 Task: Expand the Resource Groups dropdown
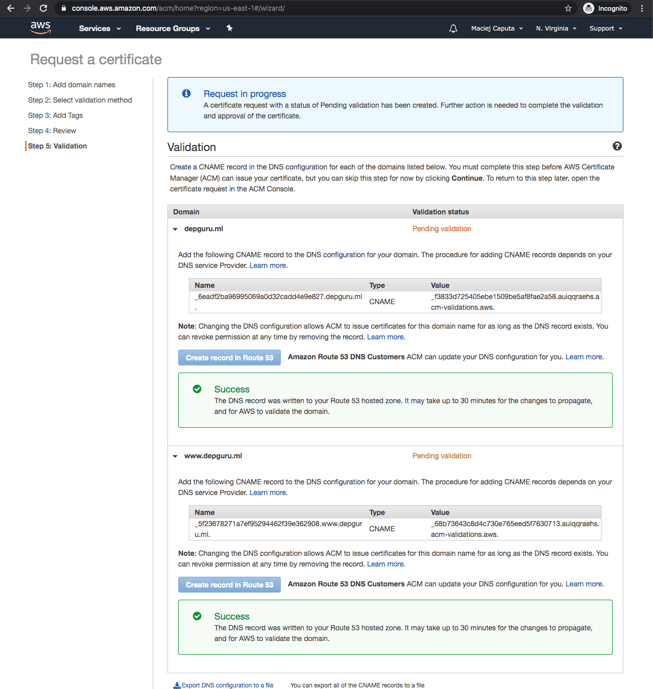tap(172, 29)
